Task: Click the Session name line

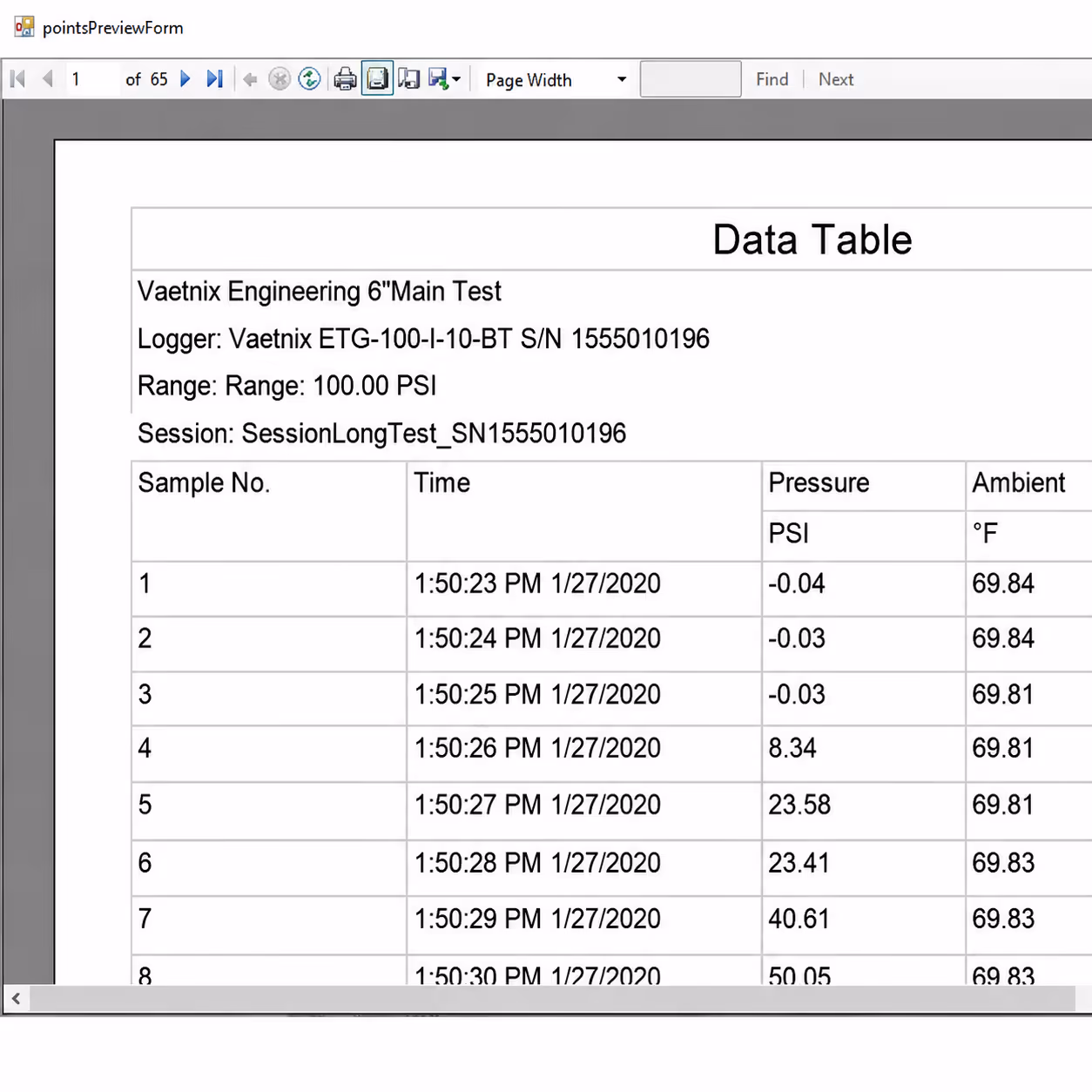Action: click(x=381, y=433)
